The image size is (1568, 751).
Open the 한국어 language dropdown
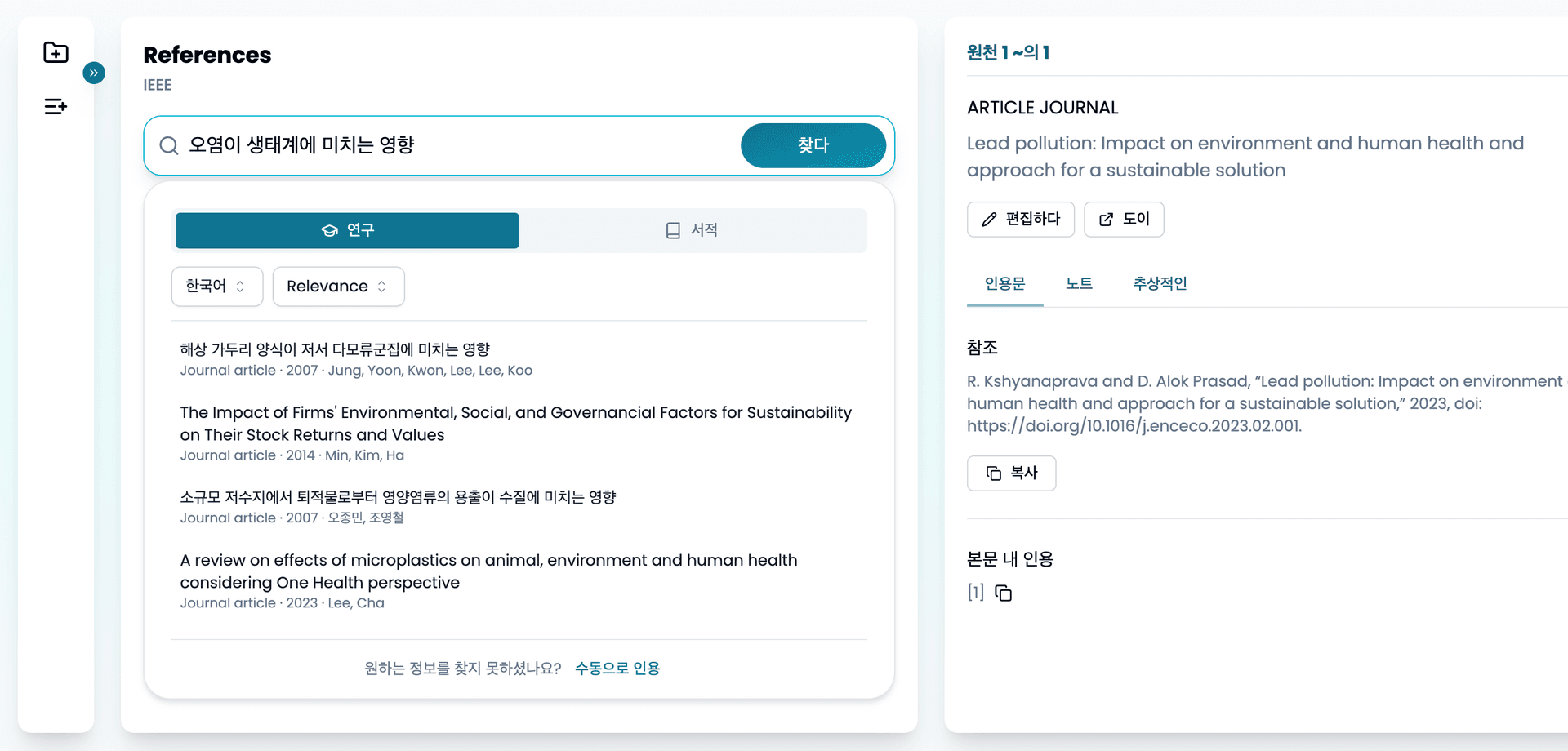217,287
